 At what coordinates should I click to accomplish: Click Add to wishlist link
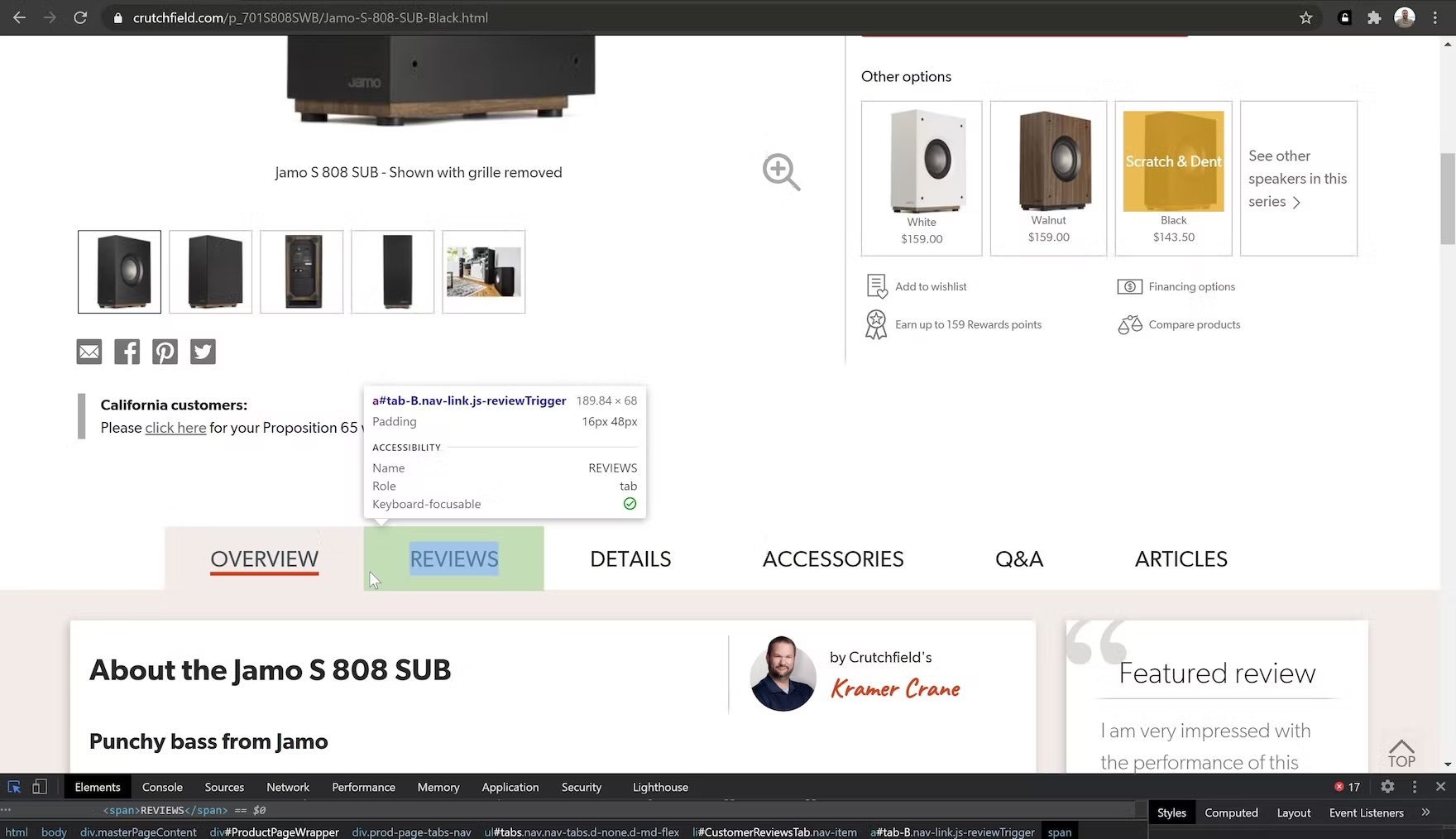[x=930, y=286]
